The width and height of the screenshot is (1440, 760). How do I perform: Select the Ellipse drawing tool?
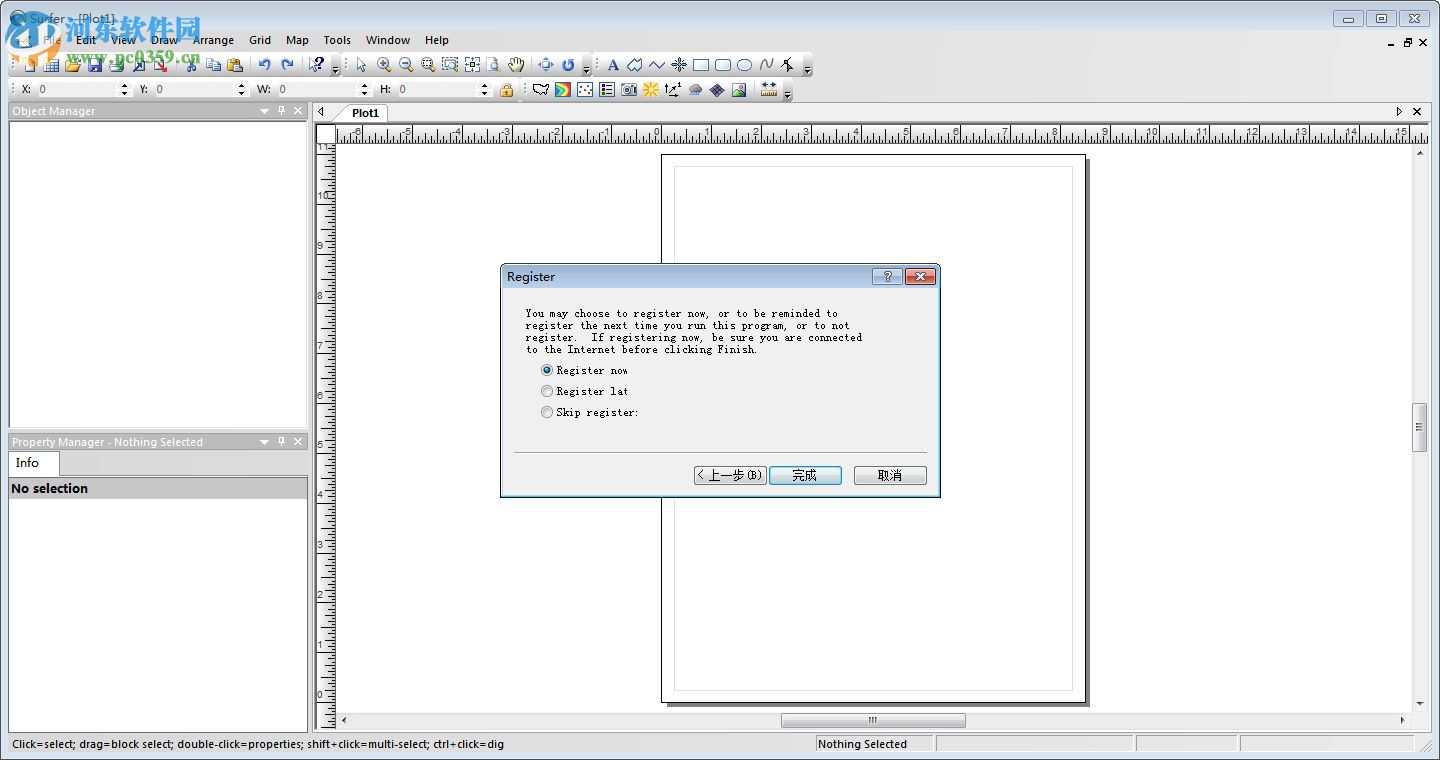(745, 65)
